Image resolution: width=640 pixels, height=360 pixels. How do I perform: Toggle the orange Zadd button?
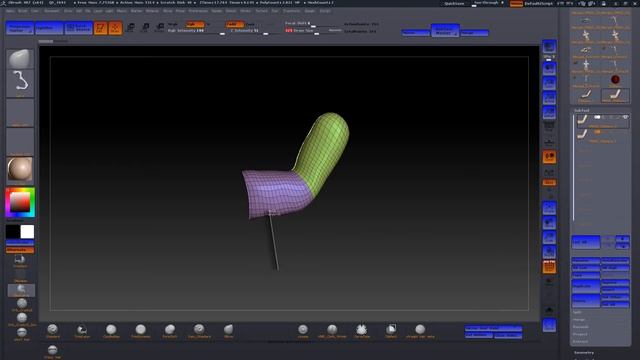click(x=235, y=24)
